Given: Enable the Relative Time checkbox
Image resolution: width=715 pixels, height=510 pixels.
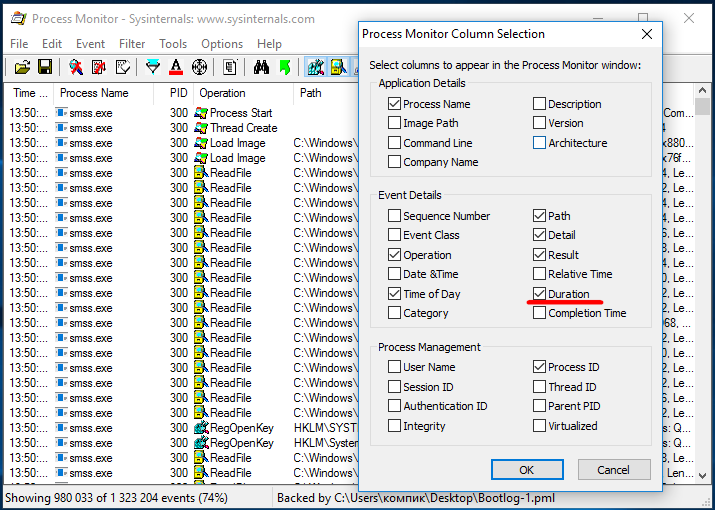Looking at the screenshot, I should point(539,274).
